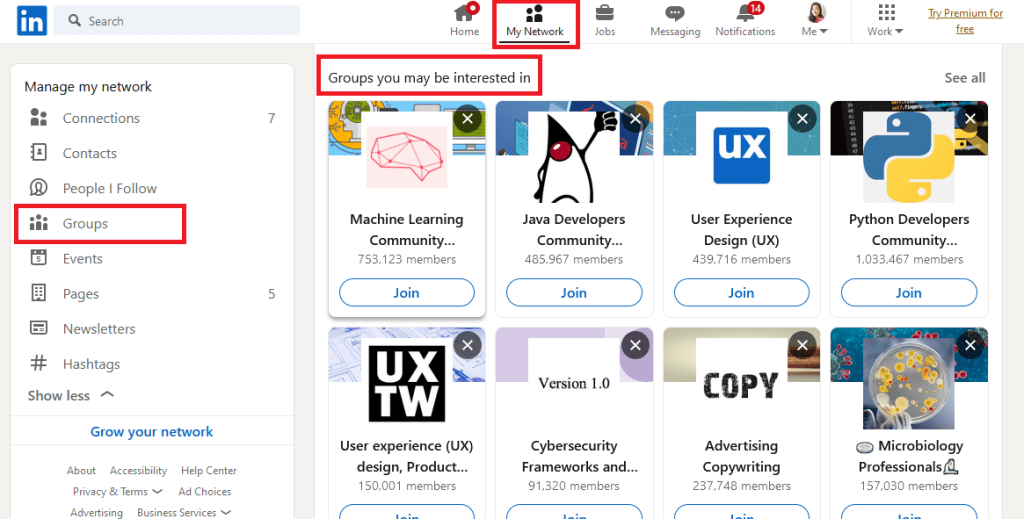This screenshot has width=1024, height=519.
Task: Click the Hashtags # icon
Action: coord(39,363)
